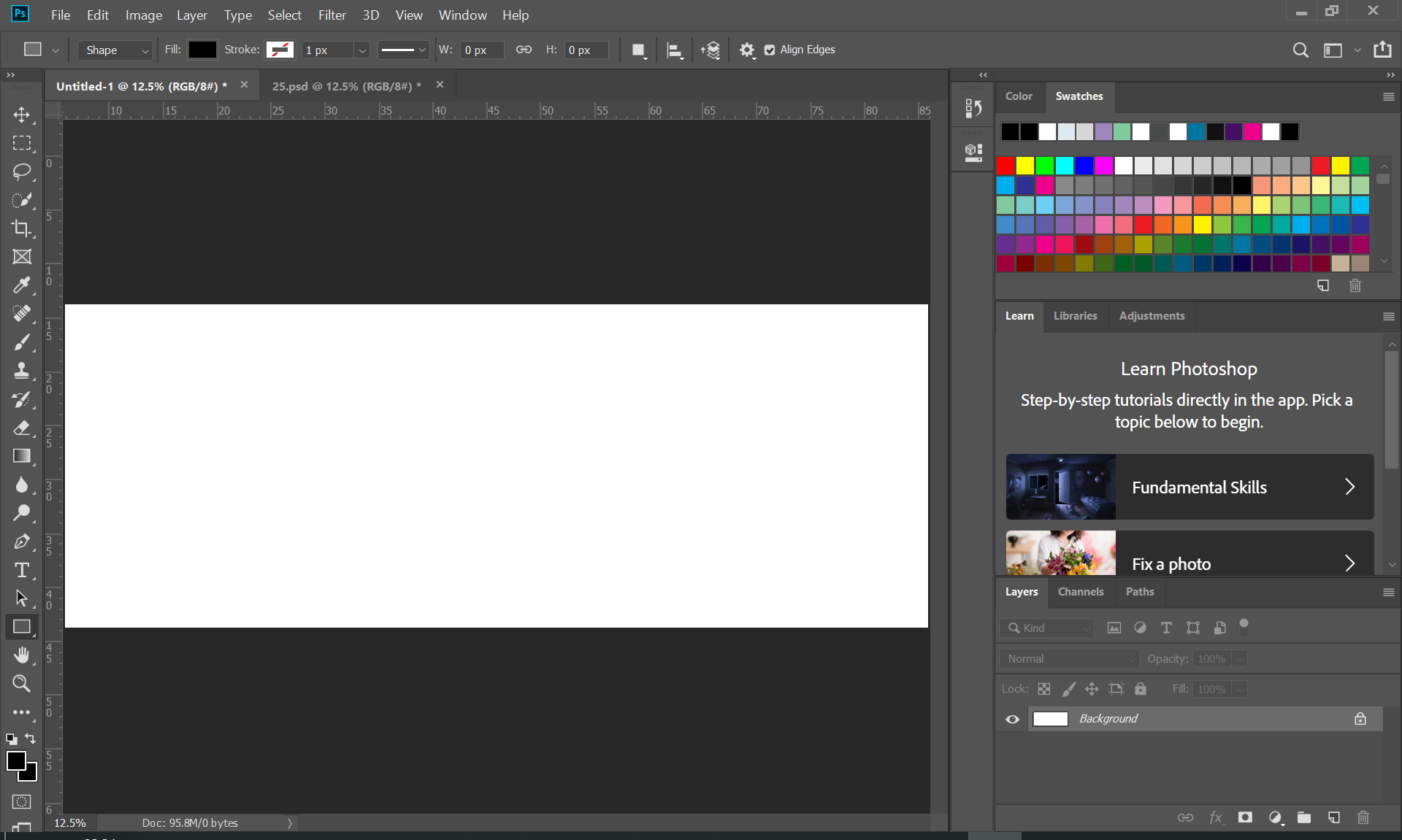Select the Hand tool
The image size is (1402, 840).
tap(21, 655)
